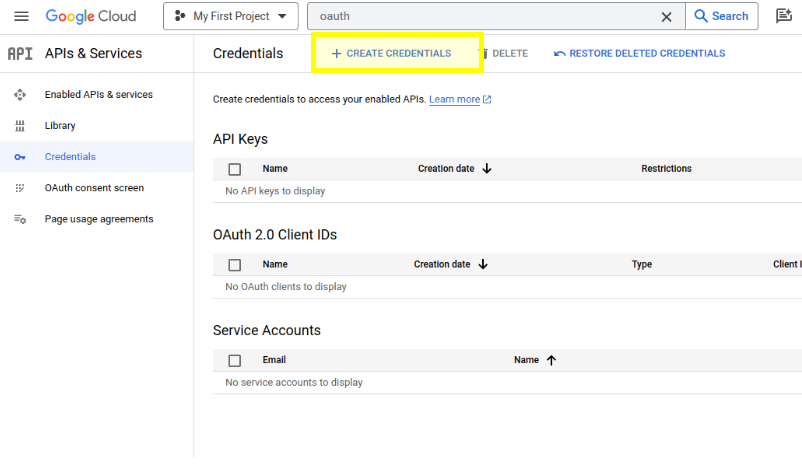Click the Page usage agreements icon
The height and width of the screenshot is (475, 802).
[x=20, y=219]
